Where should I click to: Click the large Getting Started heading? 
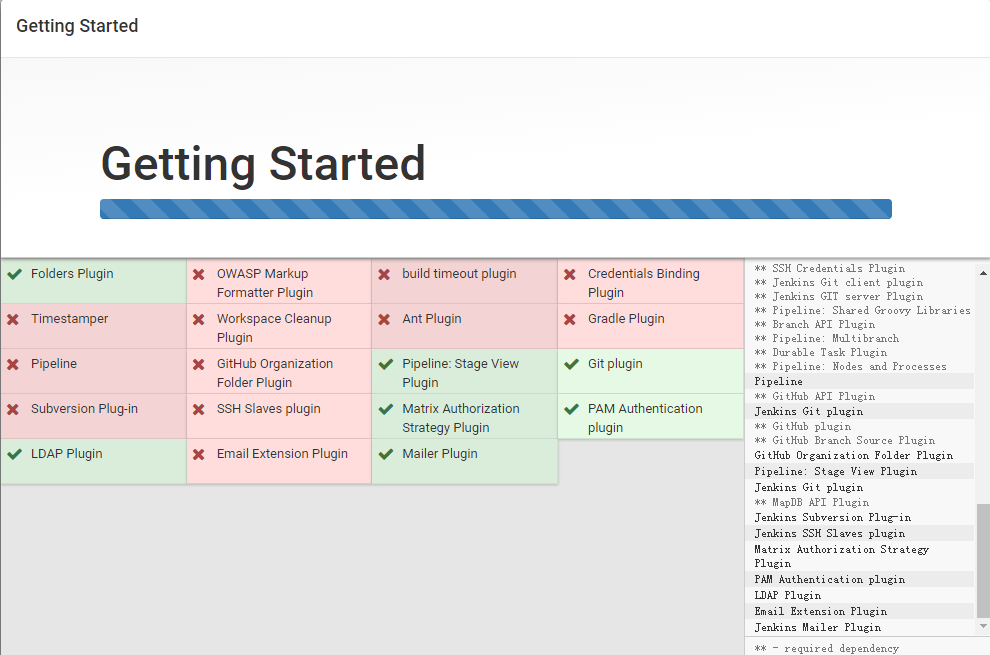click(x=263, y=164)
